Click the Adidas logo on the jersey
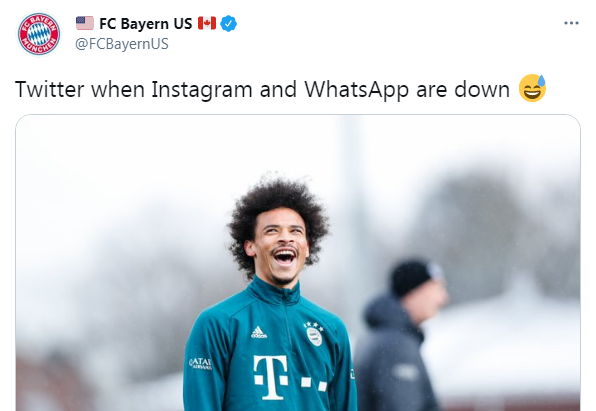This screenshot has width=596, height=411. coord(258,332)
